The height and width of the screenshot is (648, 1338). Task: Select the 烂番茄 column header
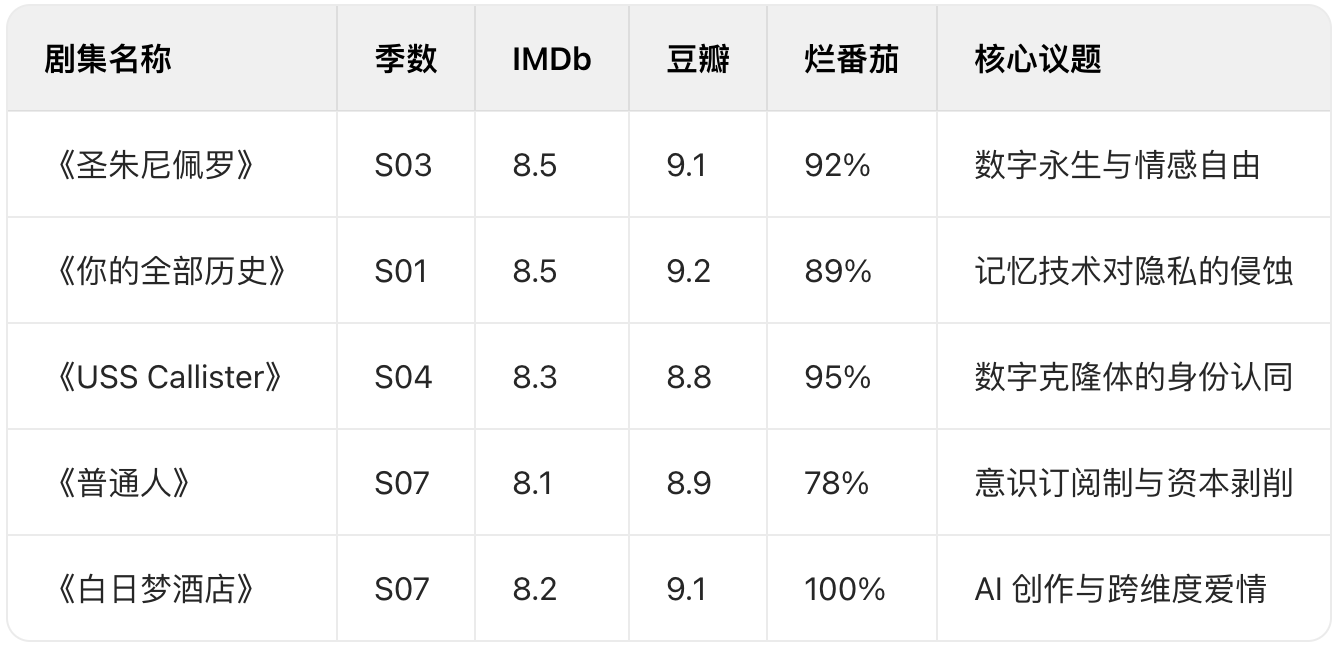pyautogui.click(x=852, y=59)
